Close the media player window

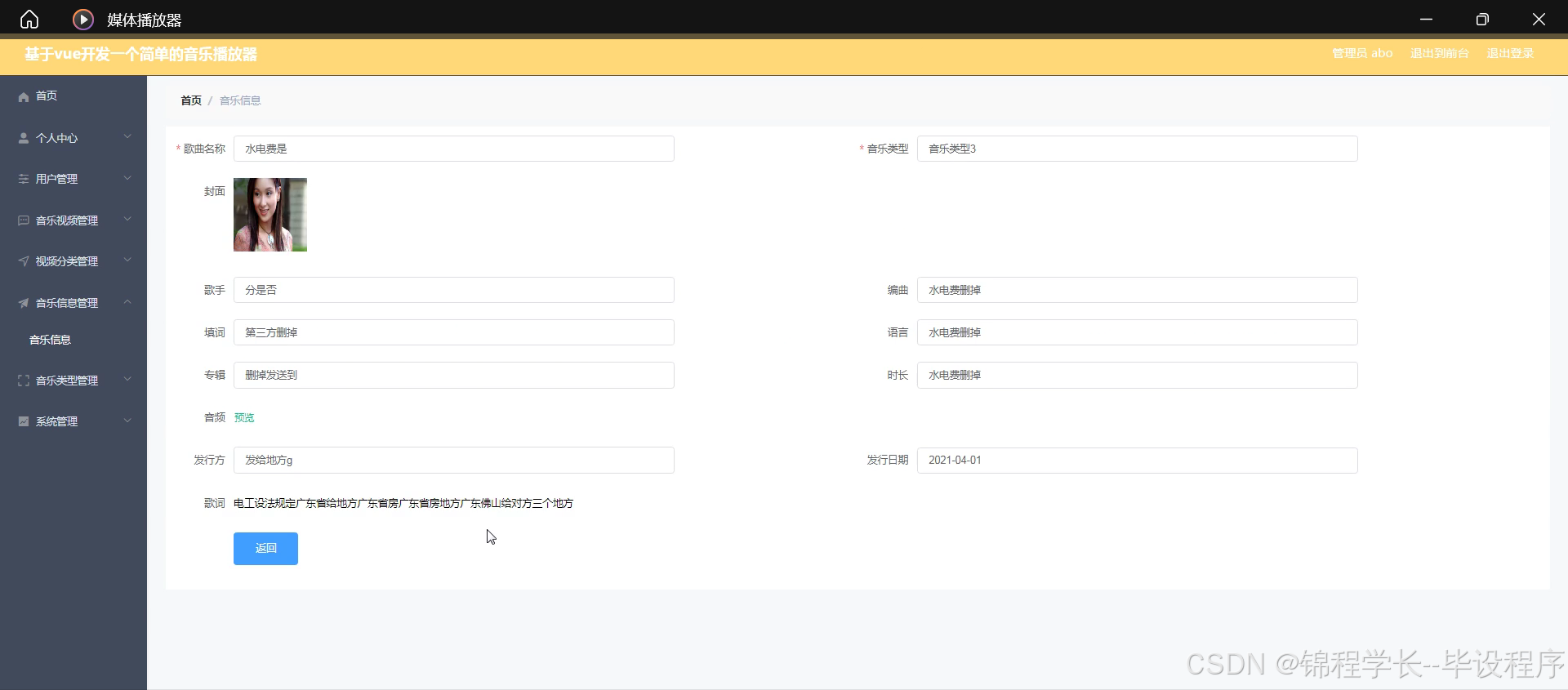pos(1539,19)
